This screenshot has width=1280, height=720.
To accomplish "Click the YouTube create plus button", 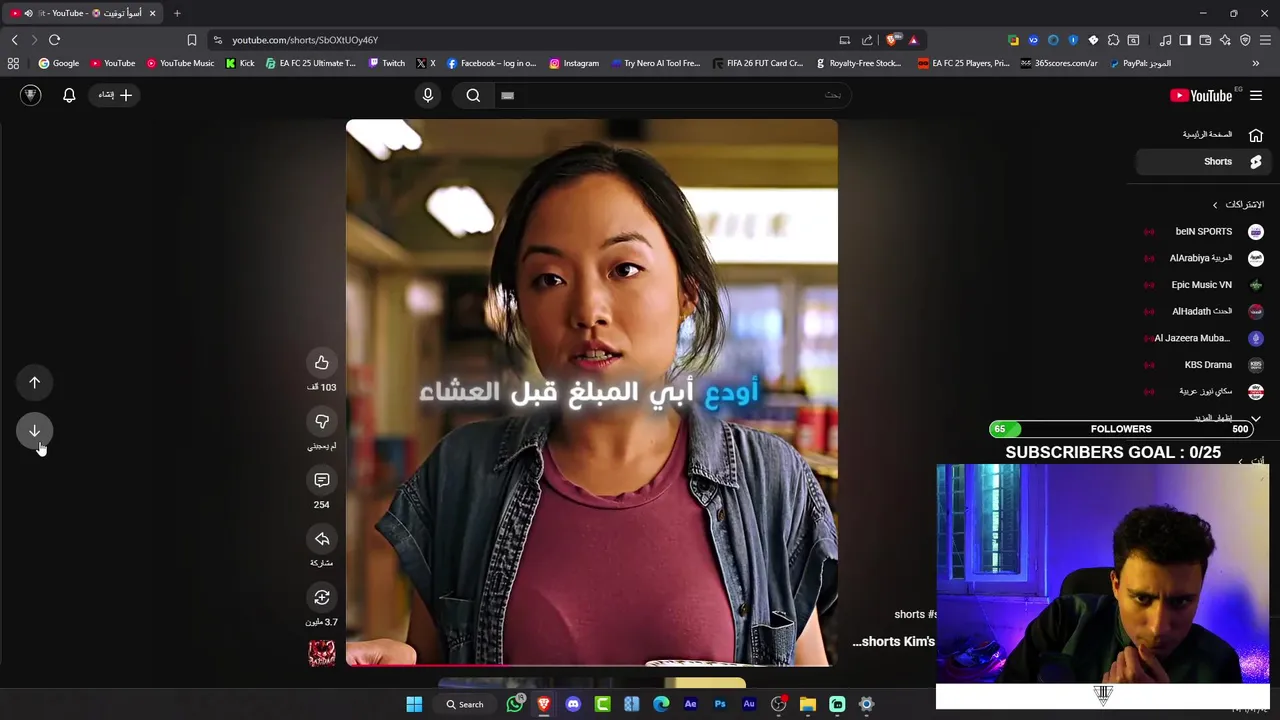I will pos(115,95).
